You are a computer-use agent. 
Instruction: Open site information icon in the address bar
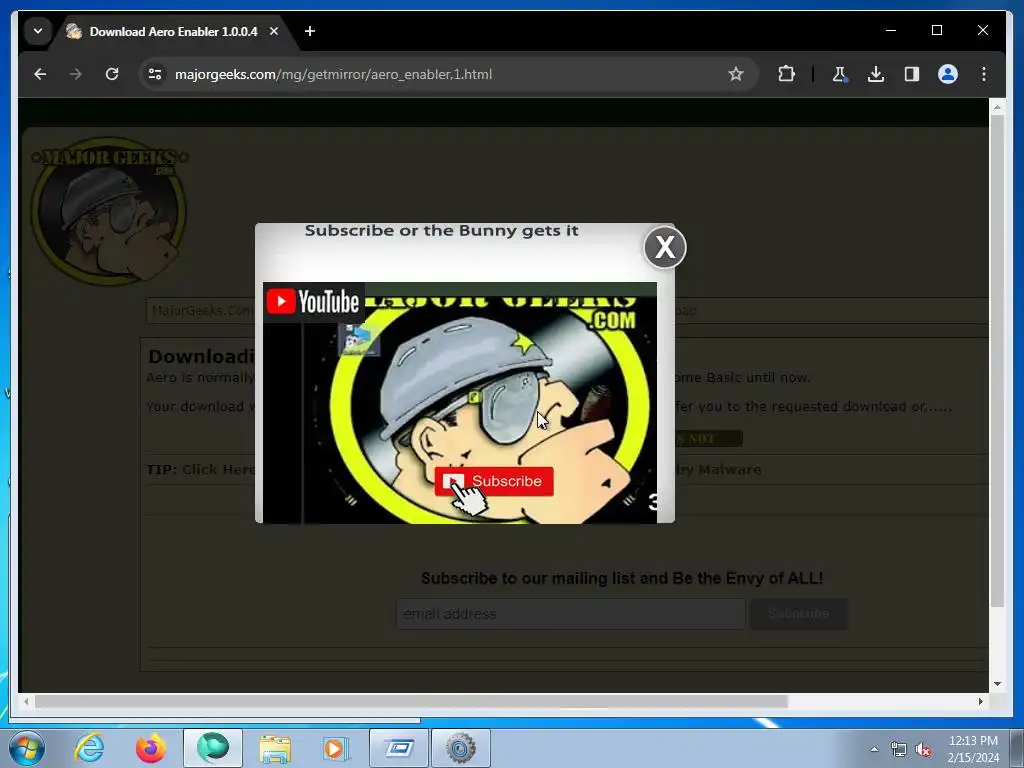click(x=155, y=74)
